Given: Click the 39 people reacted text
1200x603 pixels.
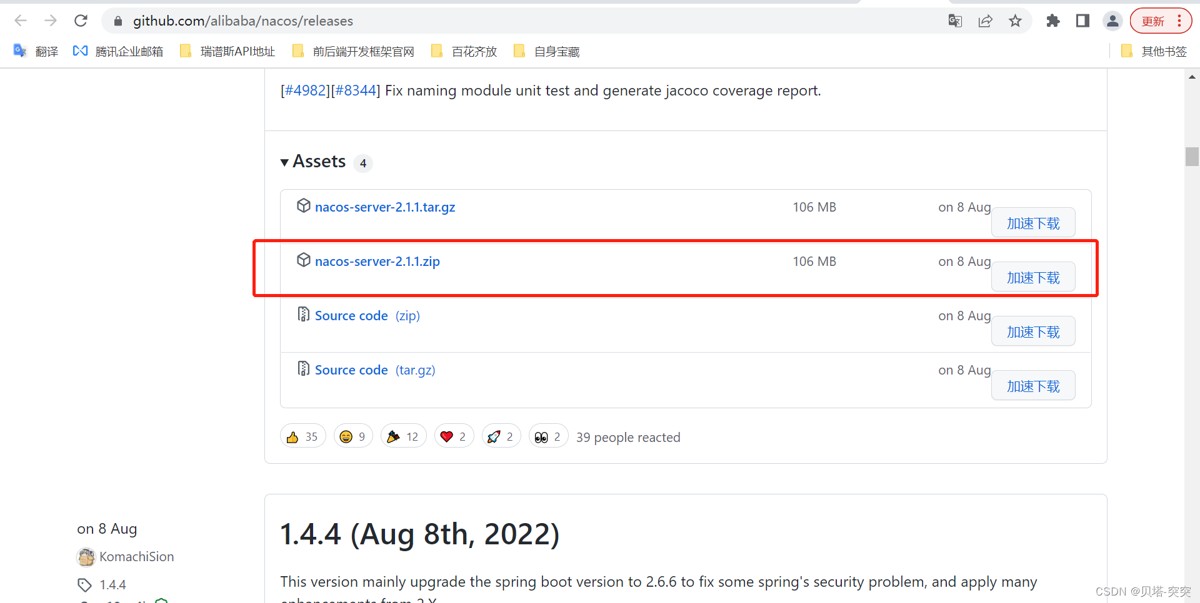Looking at the screenshot, I should [x=628, y=437].
